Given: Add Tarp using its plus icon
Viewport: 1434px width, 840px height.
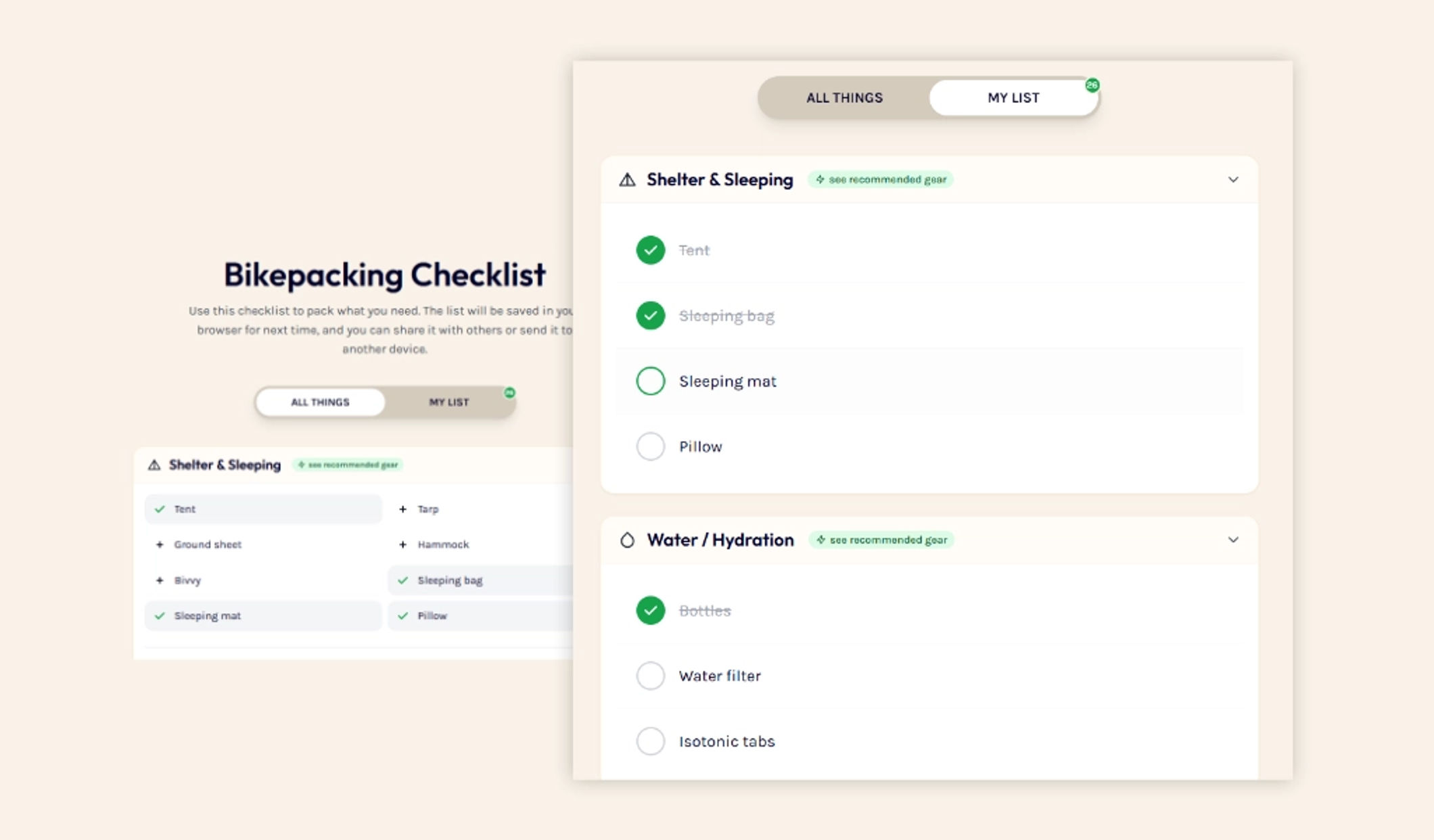Looking at the screenshot, I should [402, 509].
